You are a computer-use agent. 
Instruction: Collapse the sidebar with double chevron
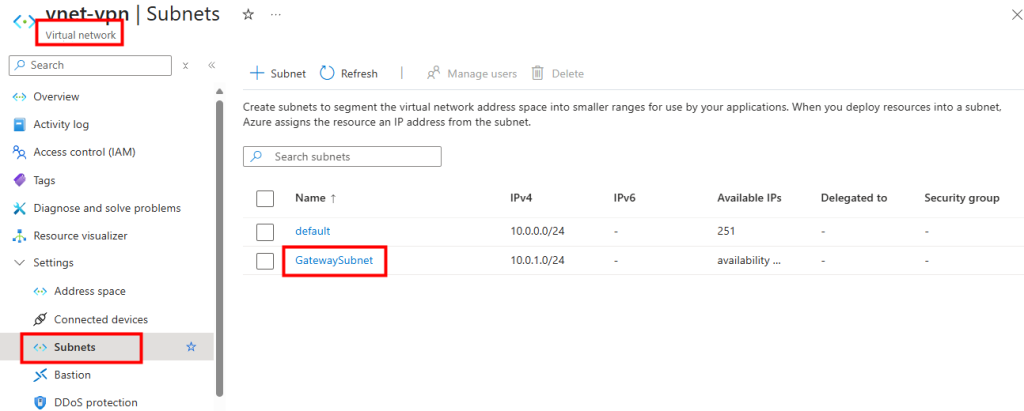pyautogui.click(x=212, y=65)
